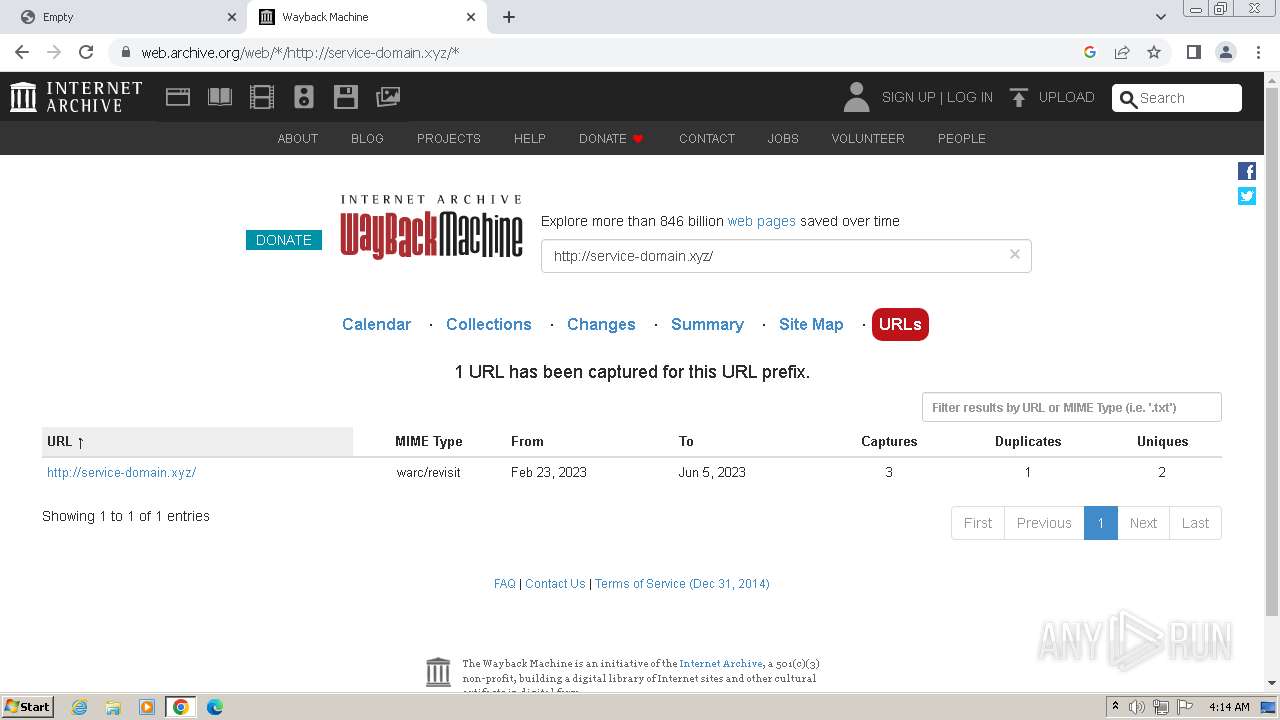Click the Wayback URL input field
The image size is (1280, 720).
pyautogui.click(x=786, y=256)
